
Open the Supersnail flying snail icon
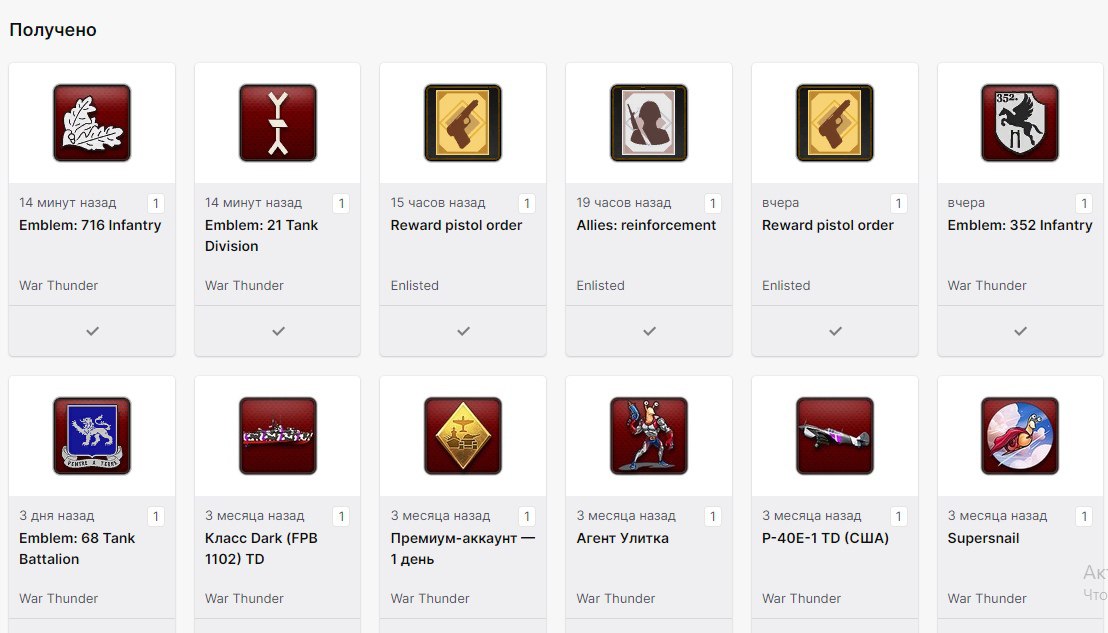(x=1020, y=436)
